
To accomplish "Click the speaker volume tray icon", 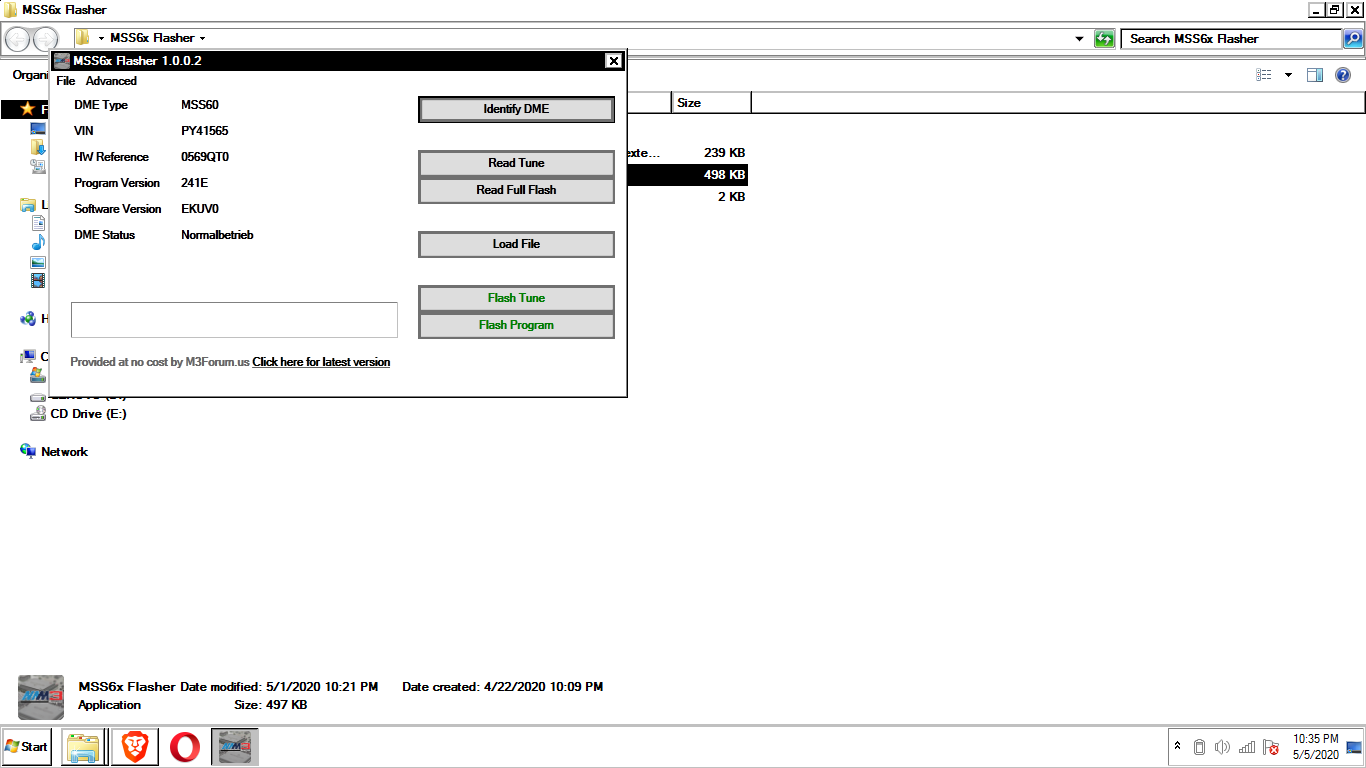I will 1222,747.
